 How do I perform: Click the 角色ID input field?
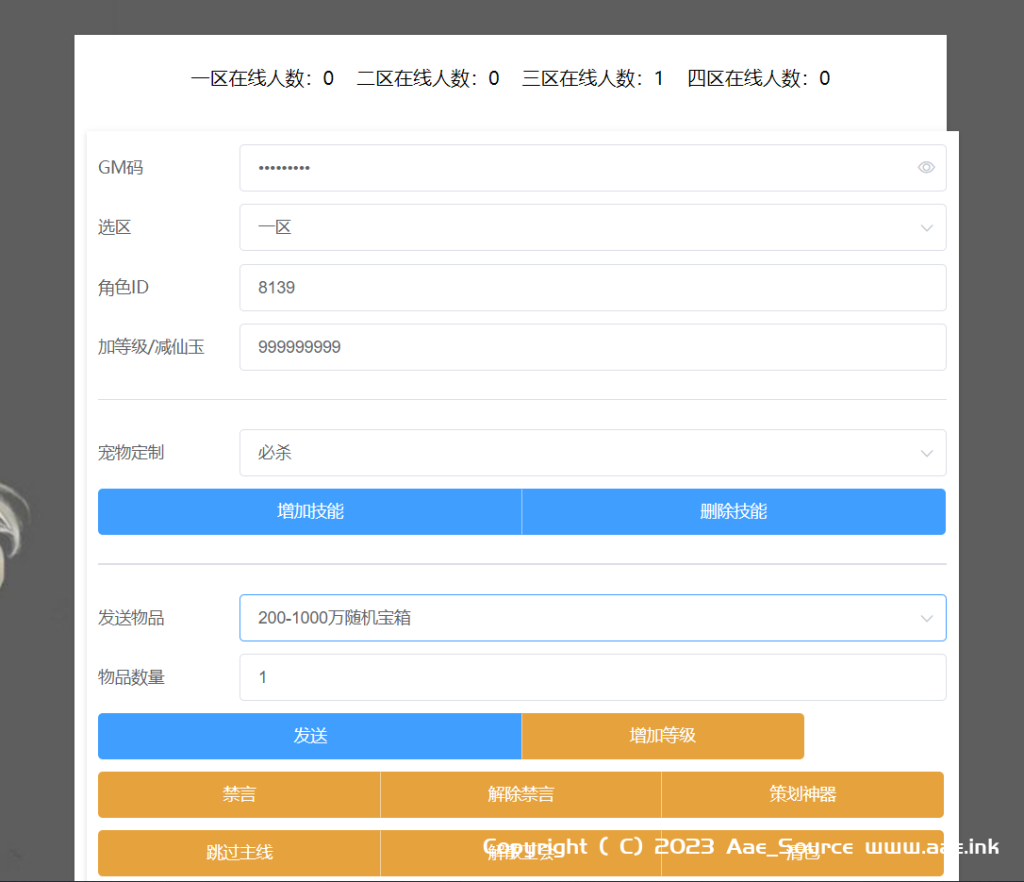[x=592, y=288]
